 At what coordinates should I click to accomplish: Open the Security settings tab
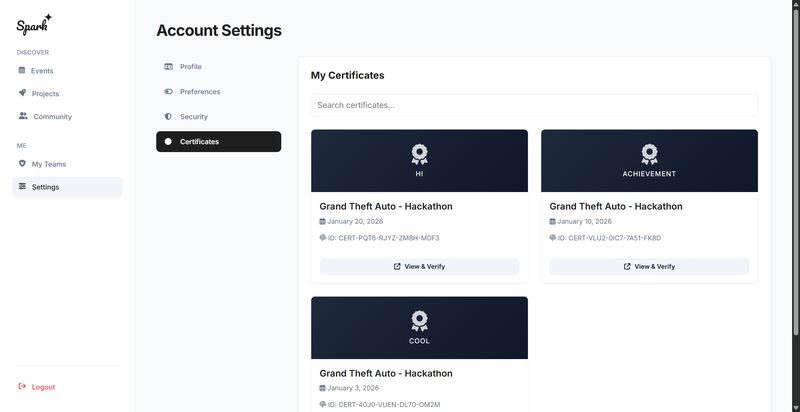218,117
